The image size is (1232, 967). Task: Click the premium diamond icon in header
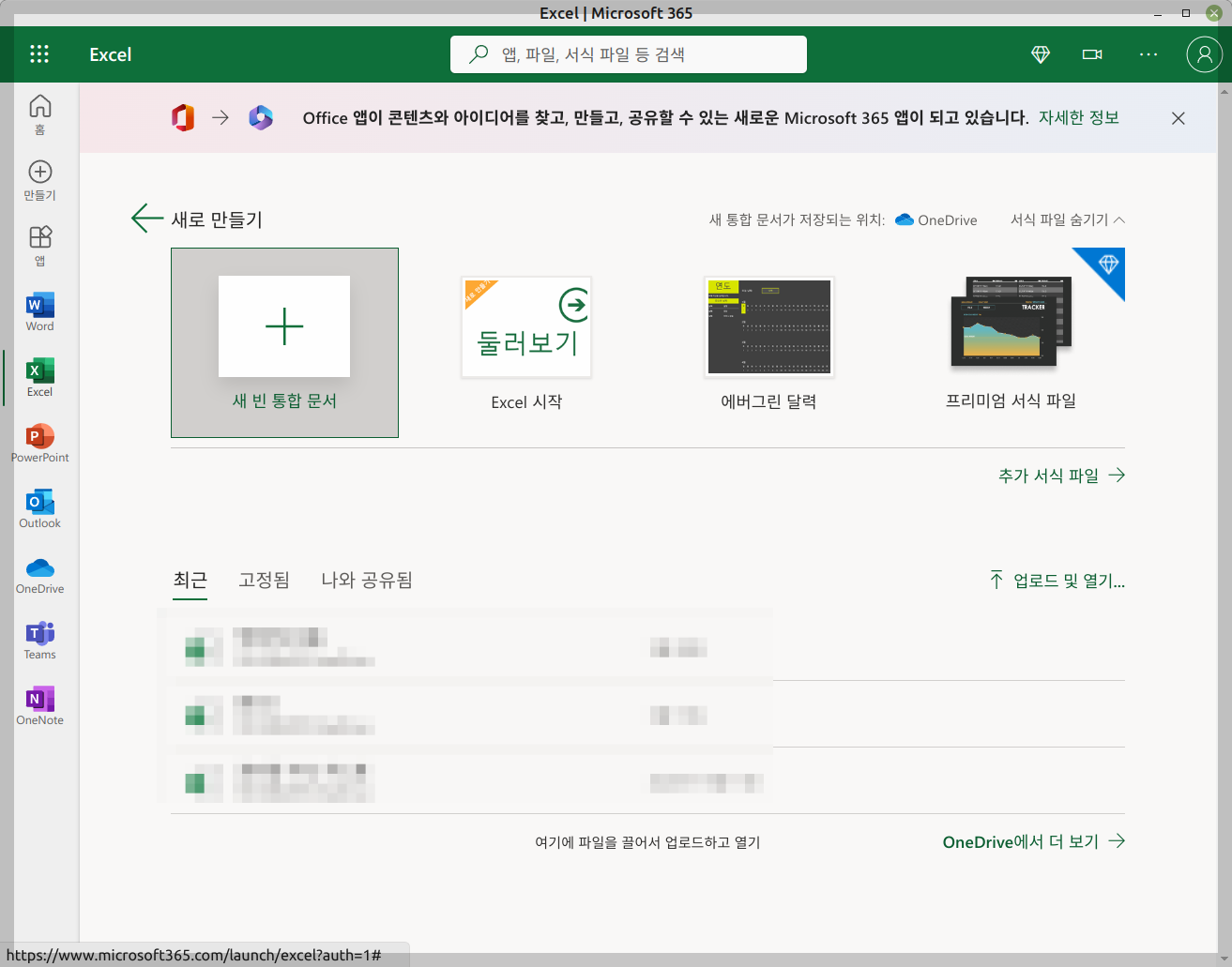coord(1041,54)
